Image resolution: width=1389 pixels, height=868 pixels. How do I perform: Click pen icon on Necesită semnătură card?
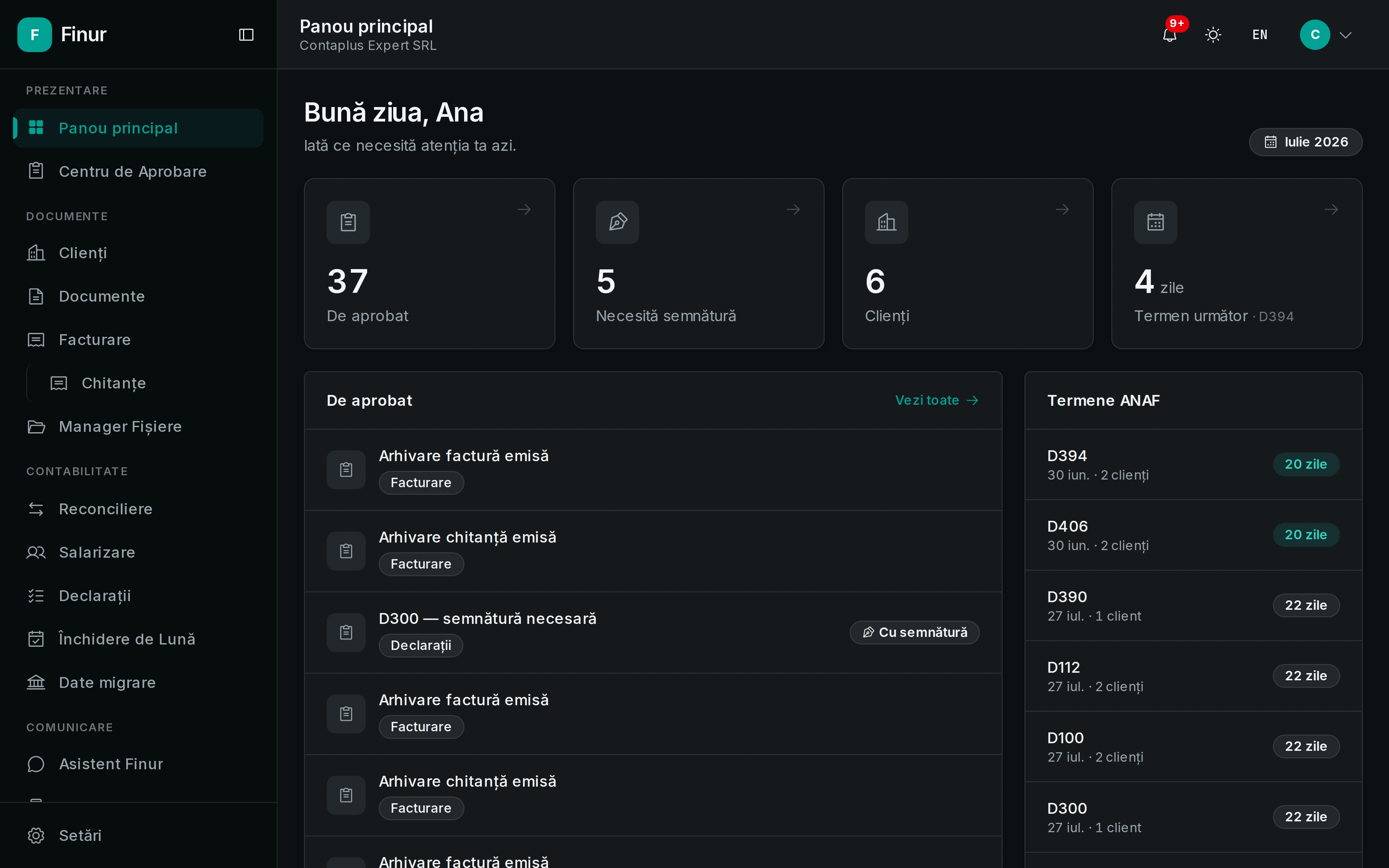point(617,222)
